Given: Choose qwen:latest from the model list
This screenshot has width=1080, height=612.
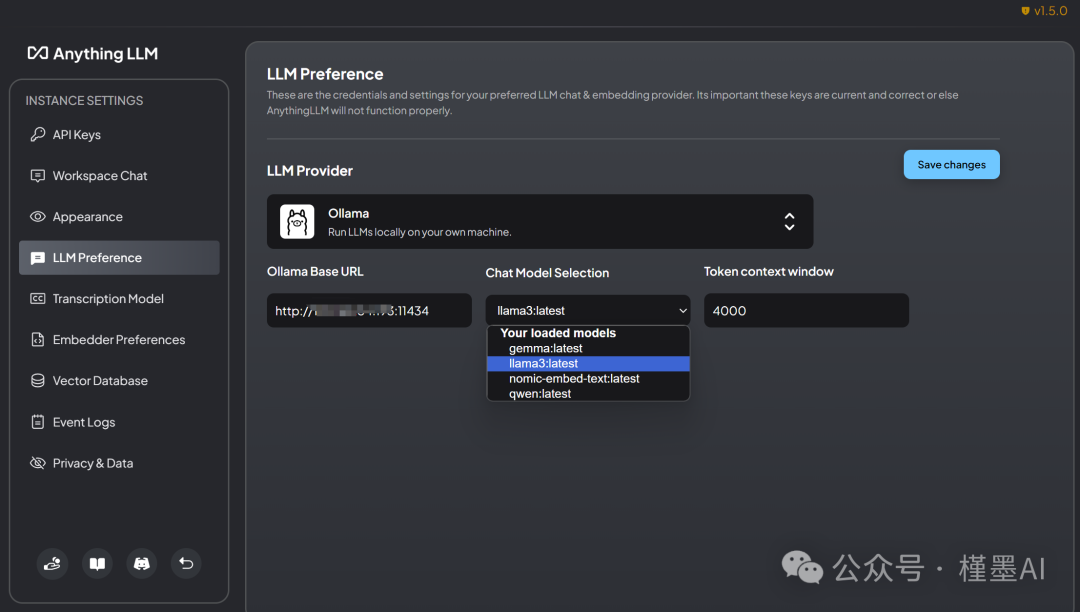Looking at the screenshot, I should (x=588, y=394).
